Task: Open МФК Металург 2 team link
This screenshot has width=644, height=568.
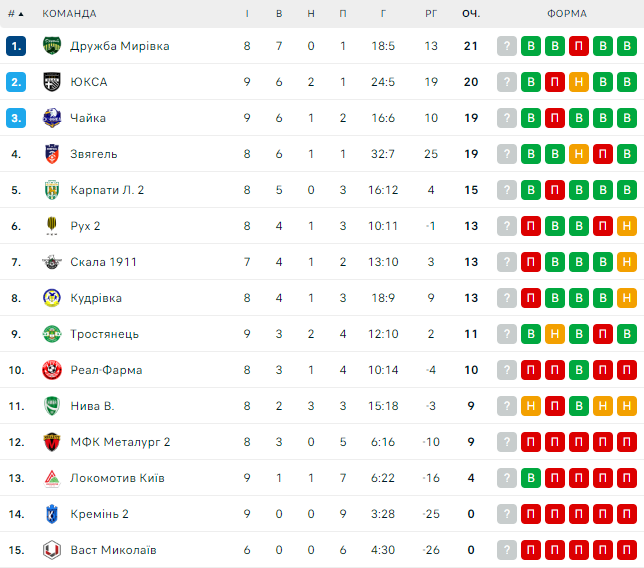Action: pyautogui.click(x=120, y=442)
